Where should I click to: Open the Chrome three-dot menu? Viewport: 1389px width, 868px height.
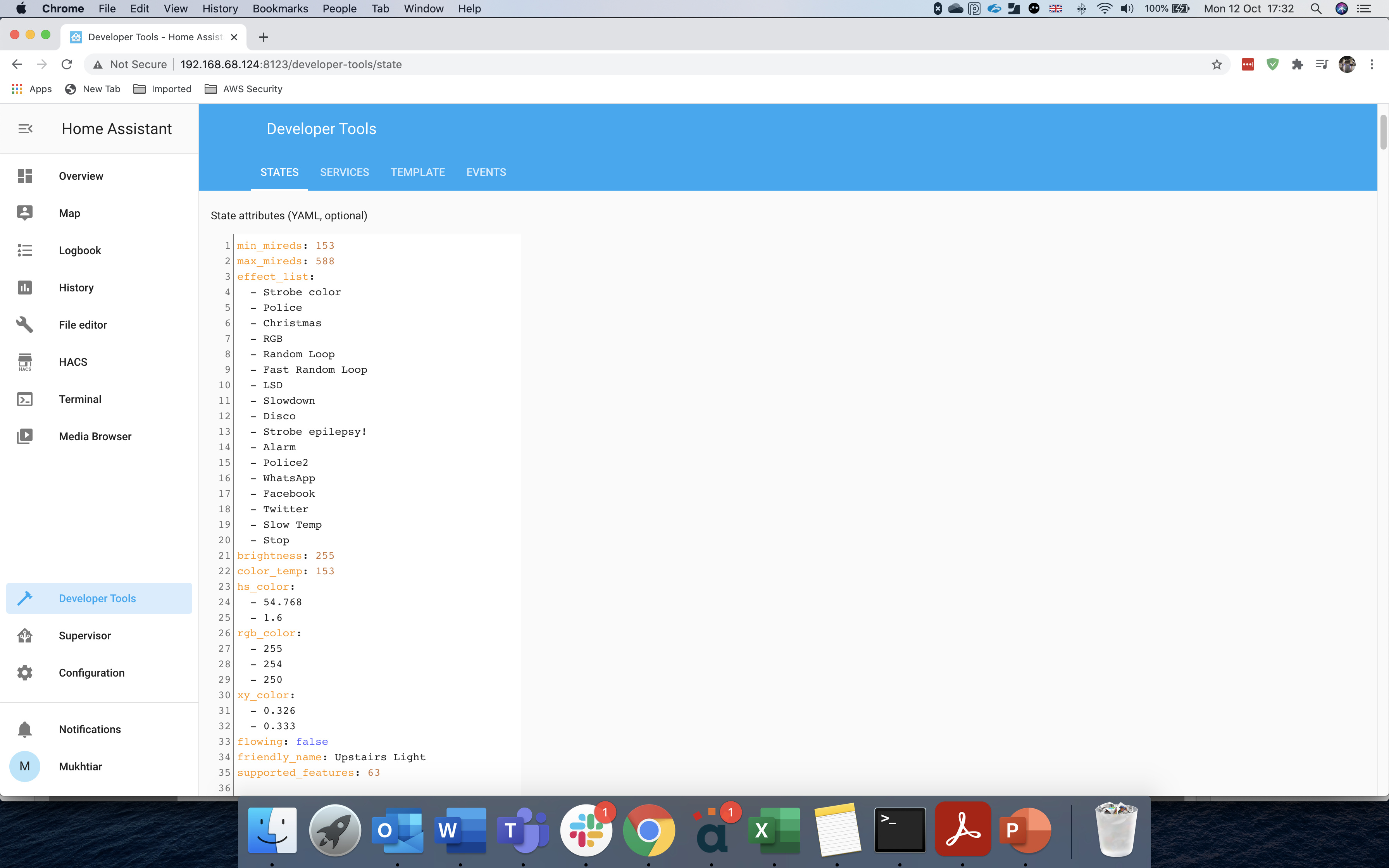tap(1372, 64)
